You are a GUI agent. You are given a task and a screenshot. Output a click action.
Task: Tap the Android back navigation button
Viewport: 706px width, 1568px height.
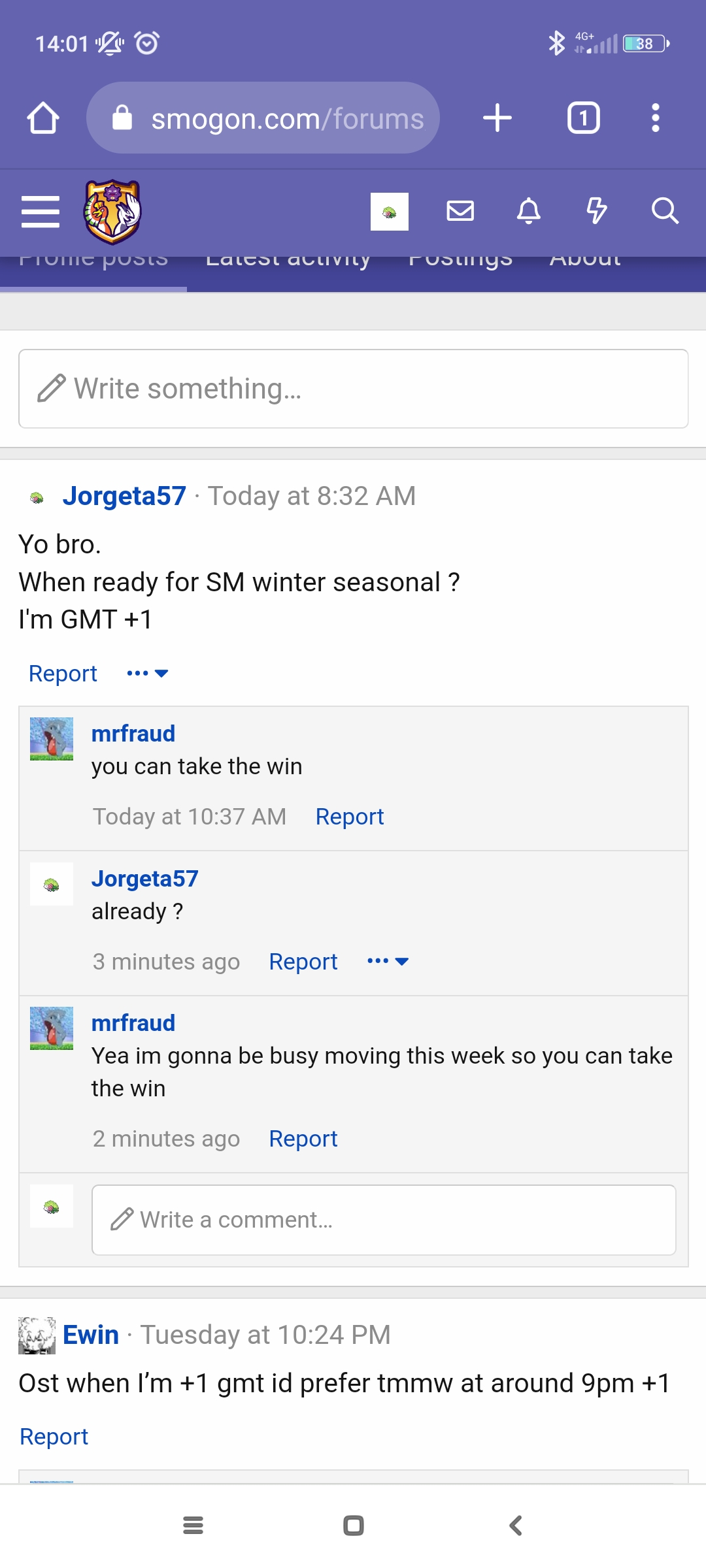[516, 1526]
